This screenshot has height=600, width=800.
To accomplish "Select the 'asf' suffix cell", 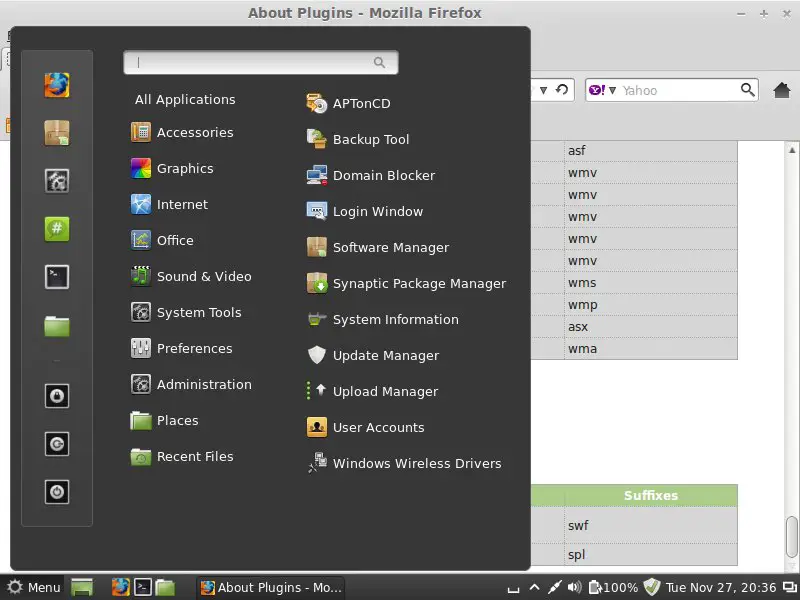I will [x=651, y=151].
